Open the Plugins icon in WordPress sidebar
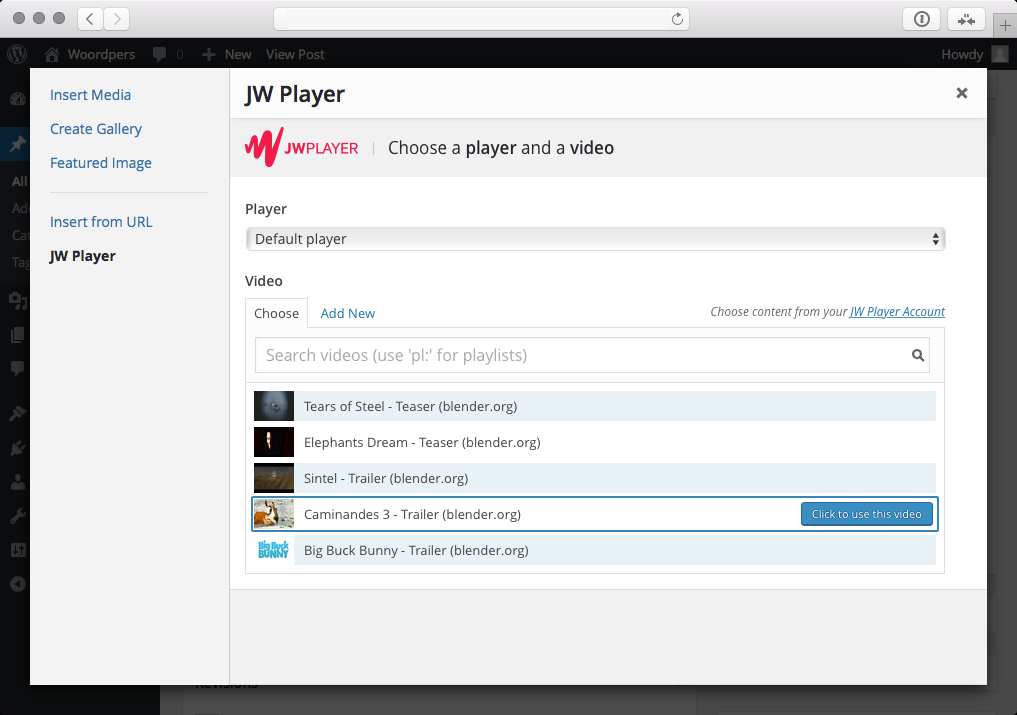Screen dimensions: 1017x715 point(18,448)
